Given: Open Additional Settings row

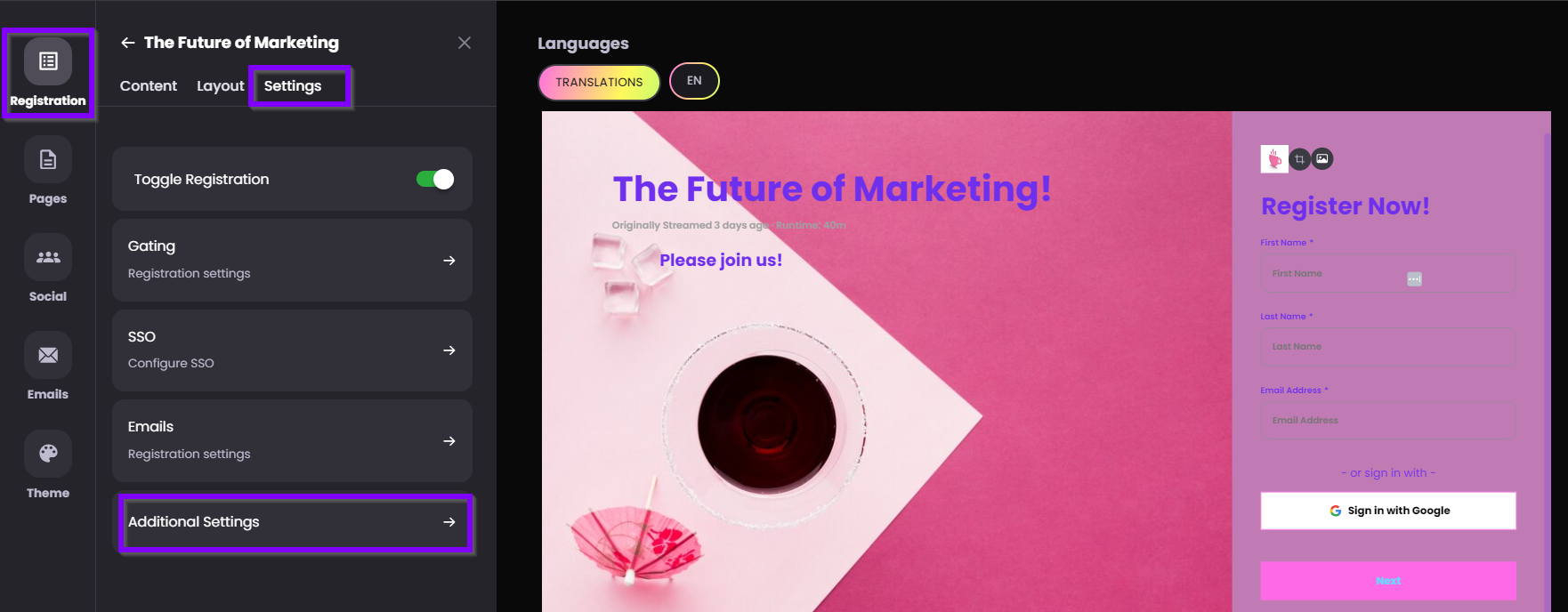Looking at the screenshot, I should 295,522.
